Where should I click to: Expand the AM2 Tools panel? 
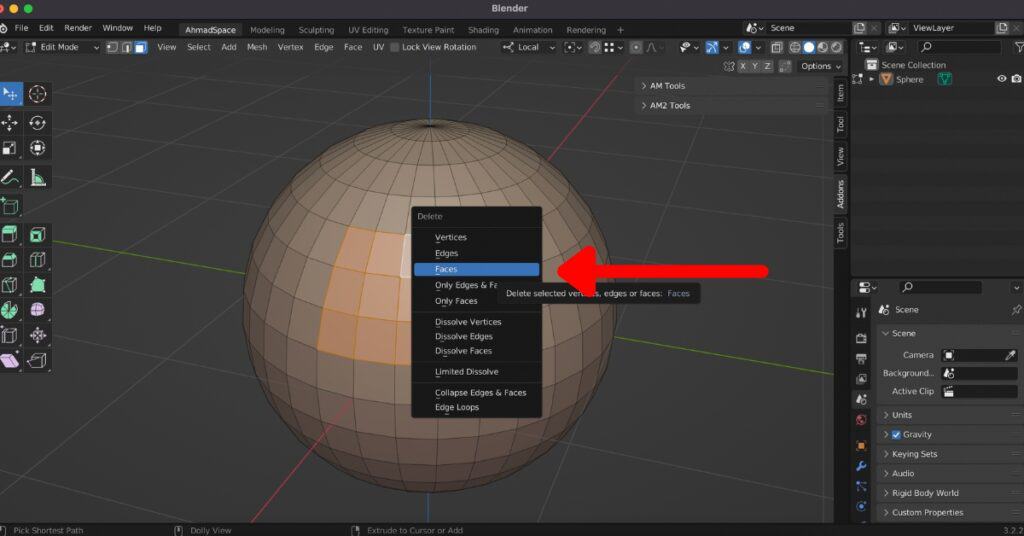(731, 106)
